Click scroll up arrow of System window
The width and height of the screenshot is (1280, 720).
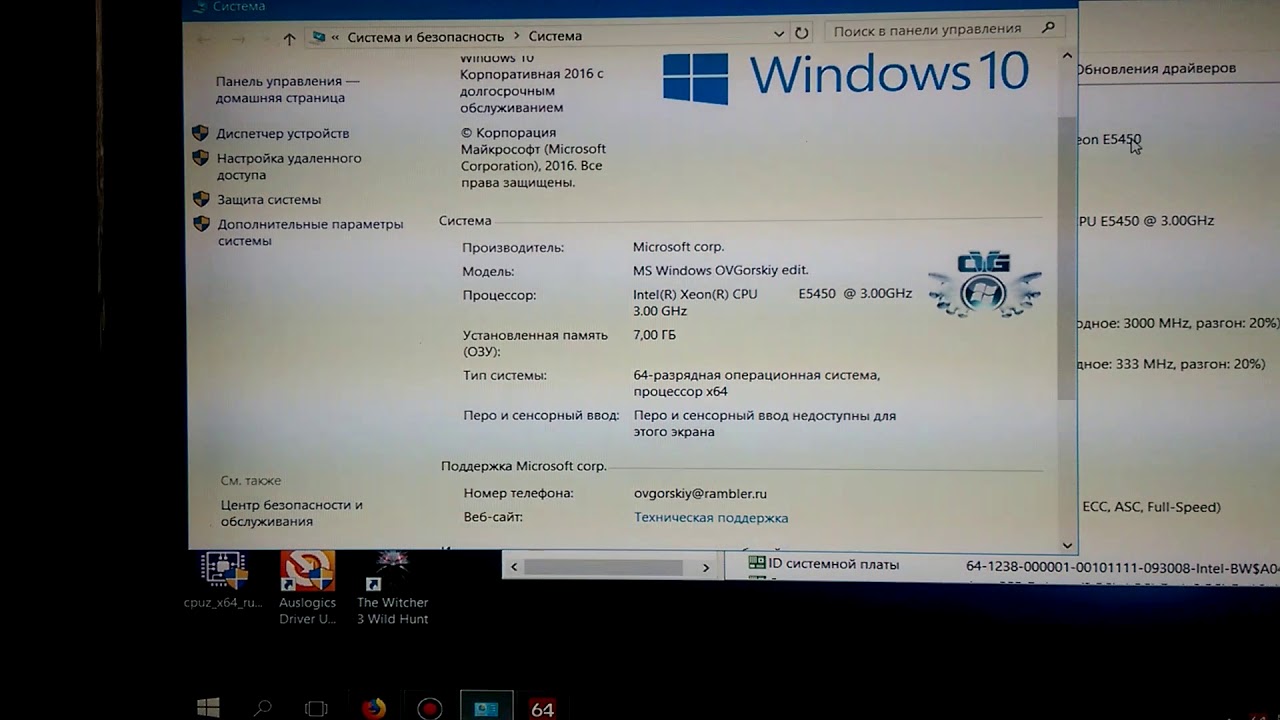[x=1067, y=56]
